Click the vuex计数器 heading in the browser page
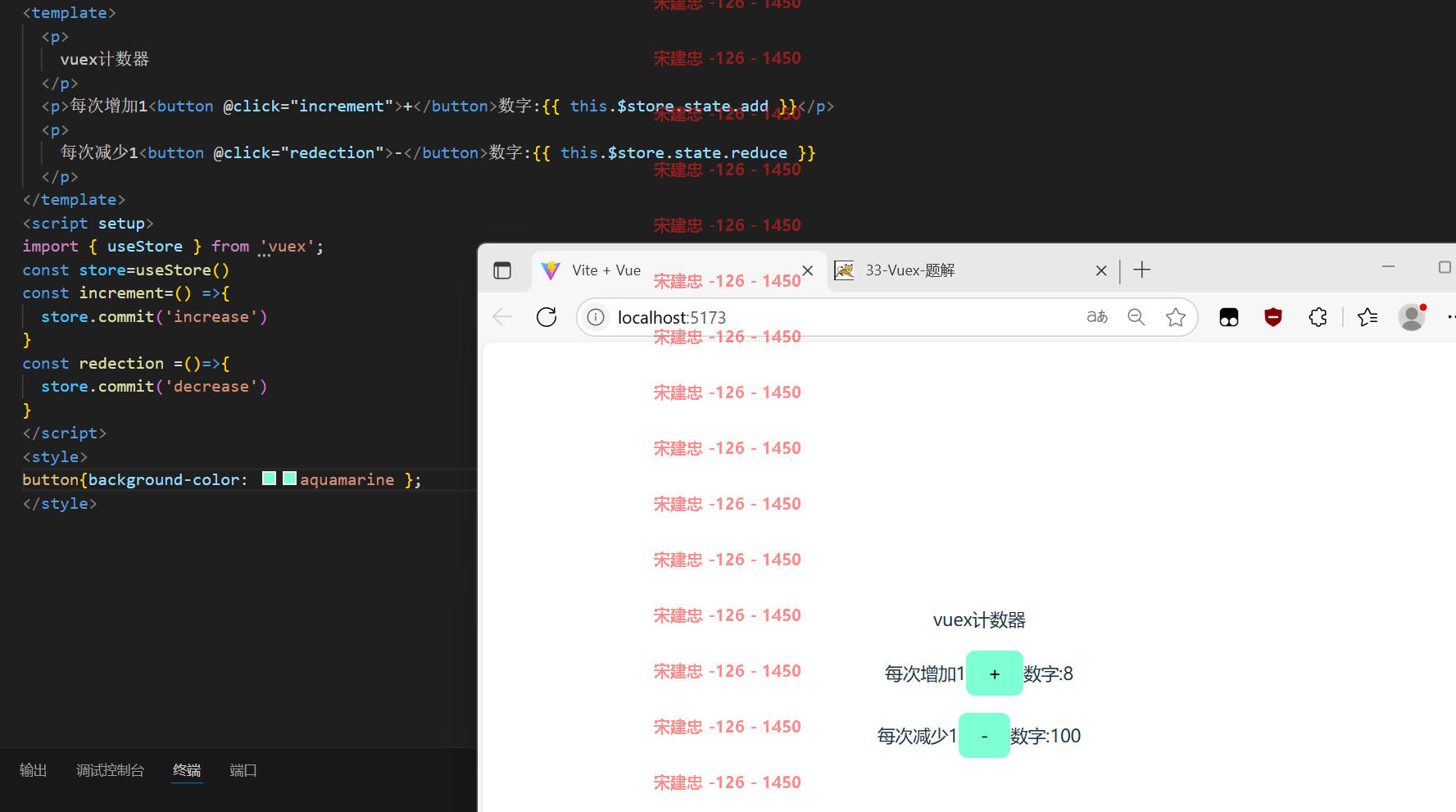Screen dimensions: 1456x812 point(979,620)
